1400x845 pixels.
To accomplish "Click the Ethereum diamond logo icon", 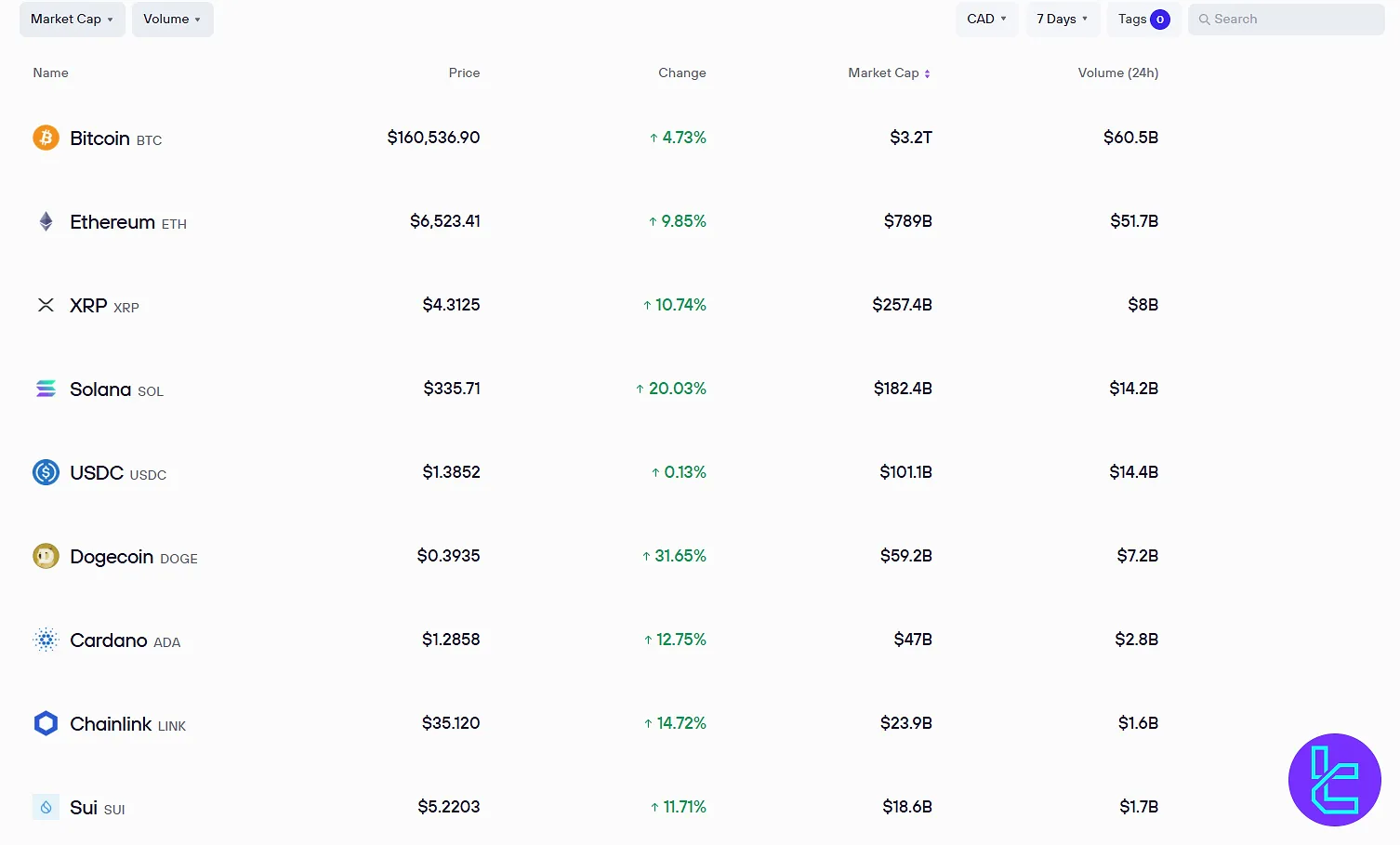I will (x=46, y=221).
